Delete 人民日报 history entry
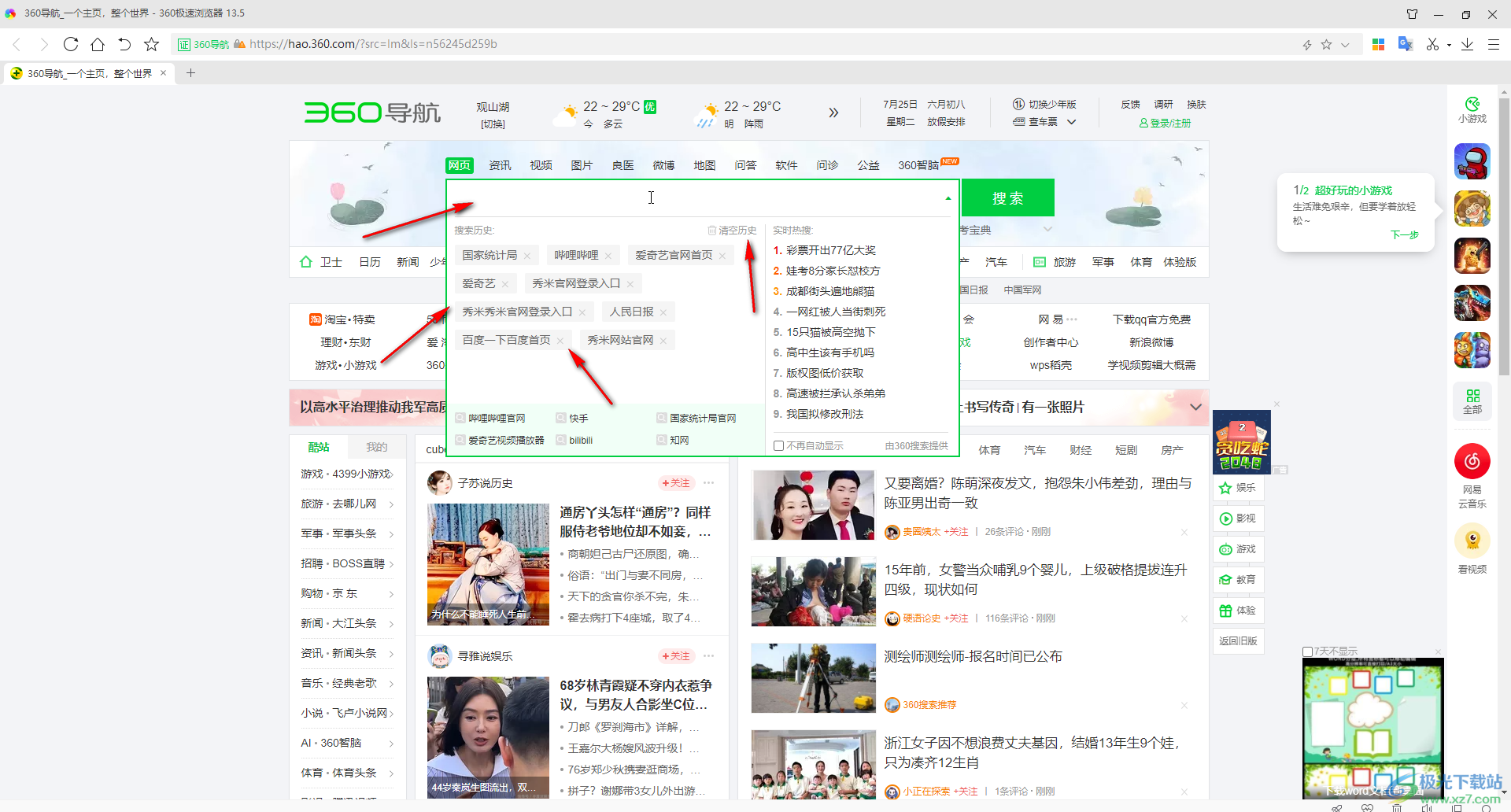 (x=663, y=312)
